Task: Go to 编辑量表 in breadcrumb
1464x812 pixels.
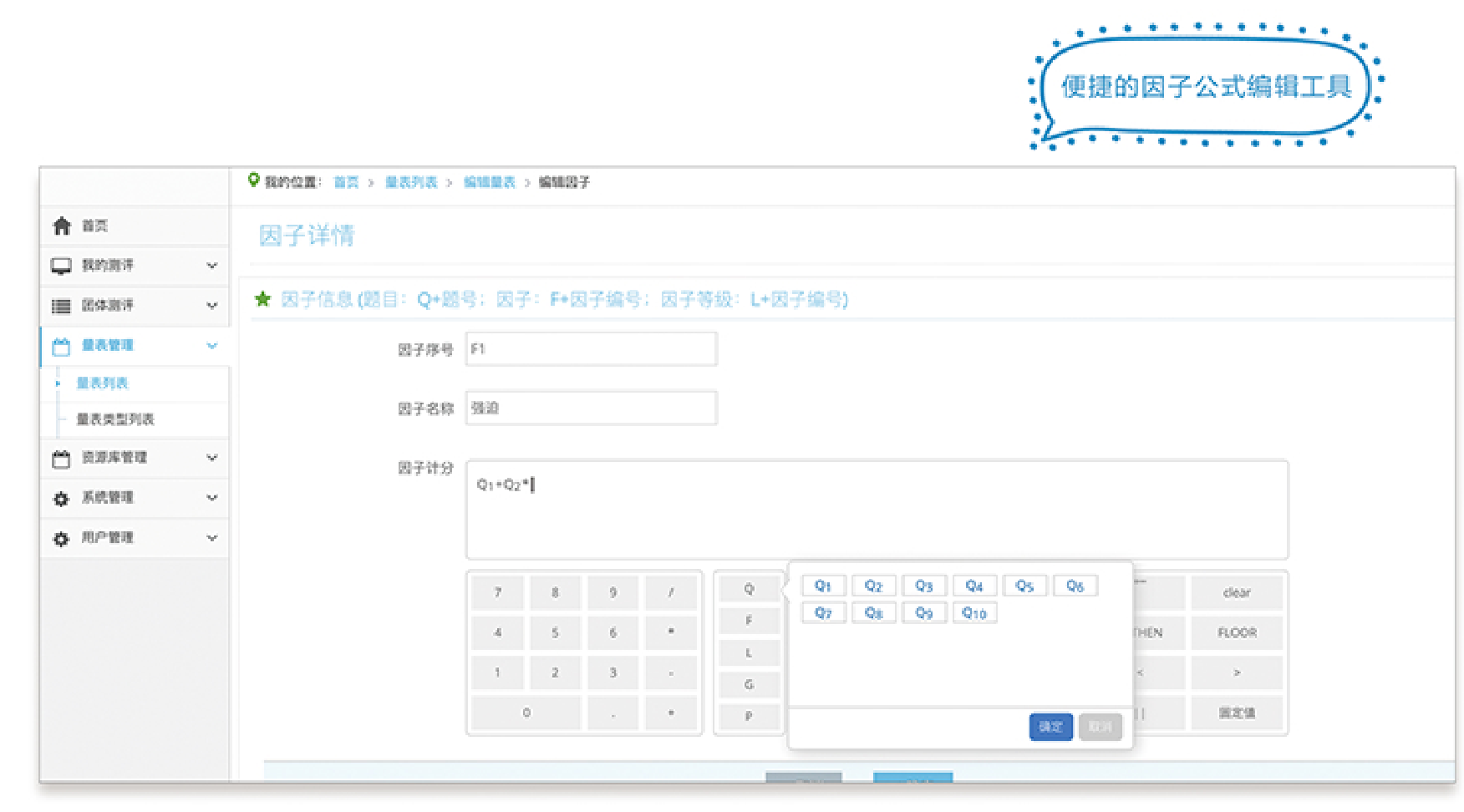Action: click(490, 182)
